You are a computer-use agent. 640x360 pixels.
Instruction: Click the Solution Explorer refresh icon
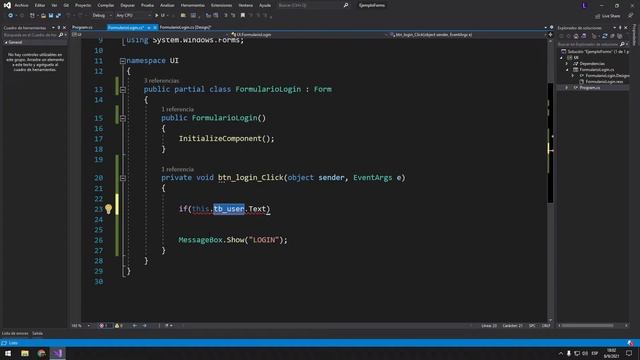point(605,36)
